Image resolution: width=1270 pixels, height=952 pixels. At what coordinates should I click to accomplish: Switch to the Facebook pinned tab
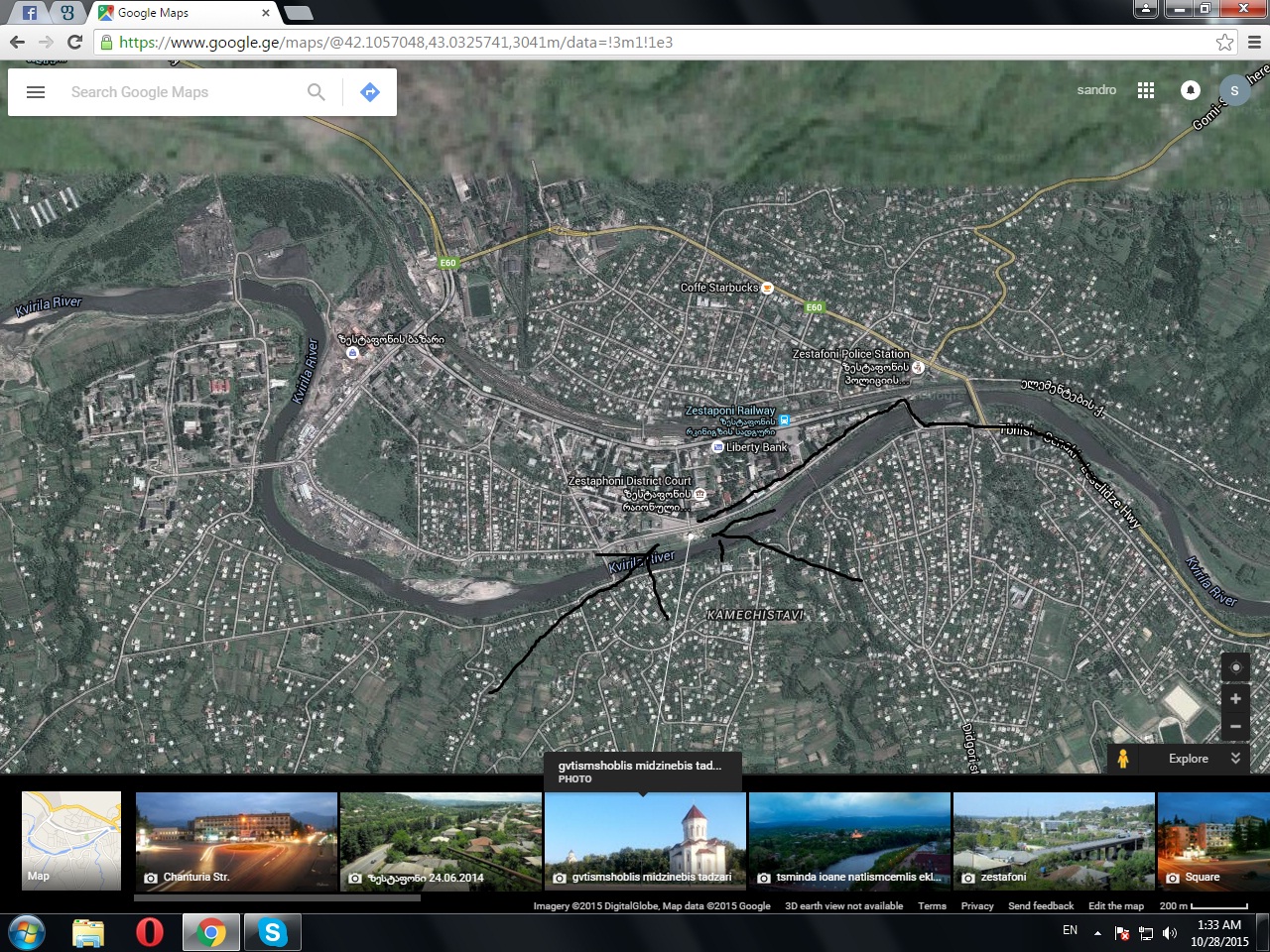click(30, 13)
